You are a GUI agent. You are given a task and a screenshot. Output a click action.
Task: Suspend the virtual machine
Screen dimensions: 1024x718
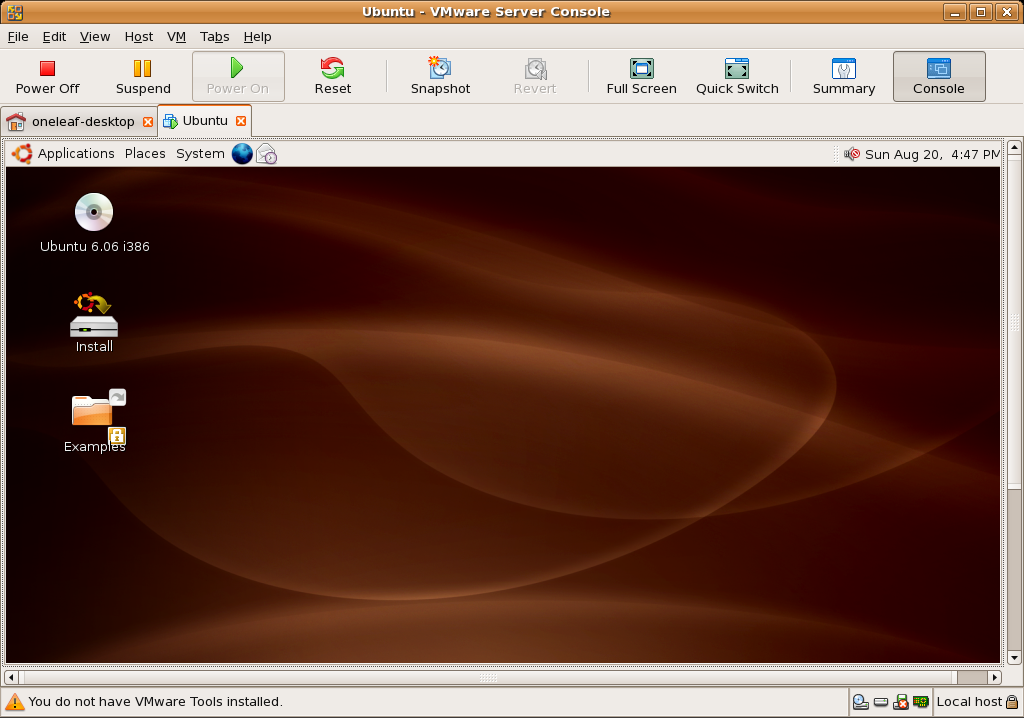[x=143, y=76]
